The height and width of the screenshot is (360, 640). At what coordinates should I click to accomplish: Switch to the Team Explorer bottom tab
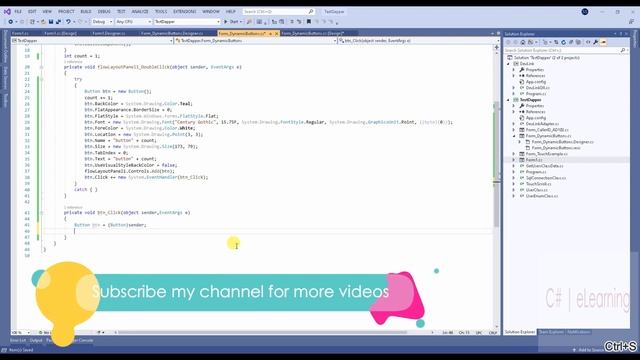tap(551, 332)
